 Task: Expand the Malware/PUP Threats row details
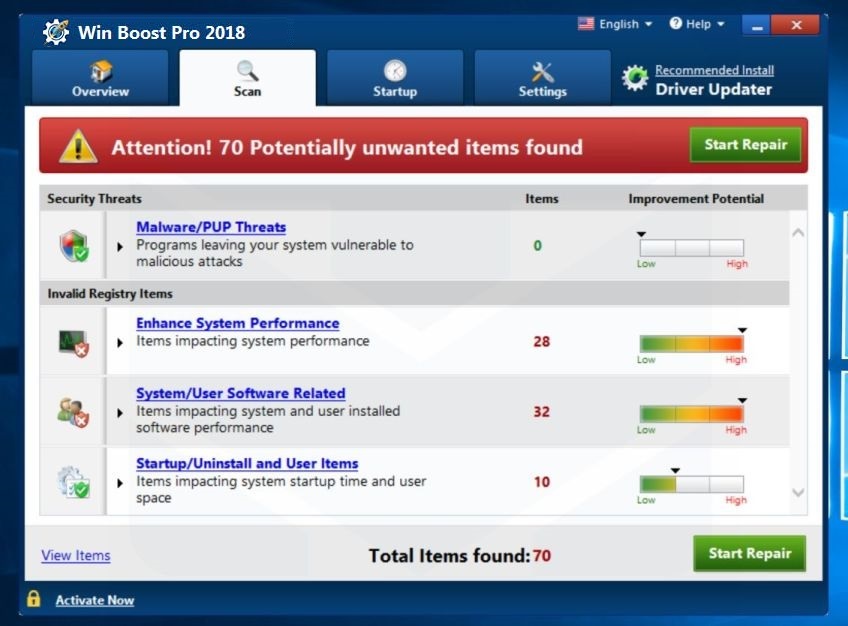[x=119, y=244]
